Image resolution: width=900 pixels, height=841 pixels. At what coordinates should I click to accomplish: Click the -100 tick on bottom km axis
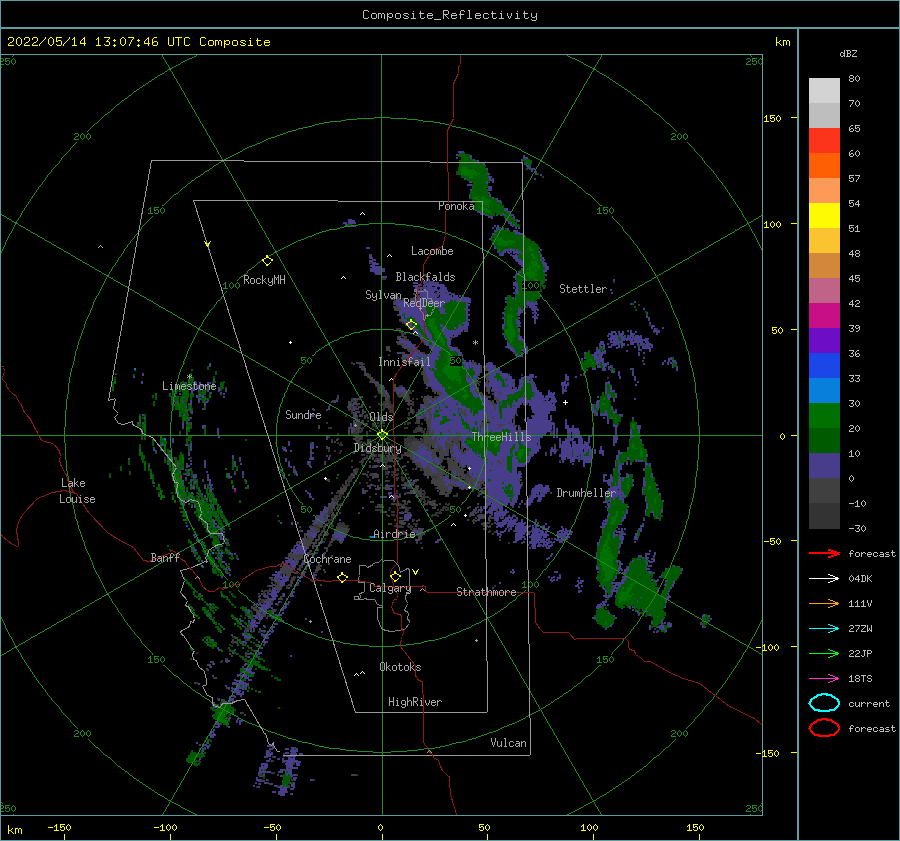tap(165, 828)
